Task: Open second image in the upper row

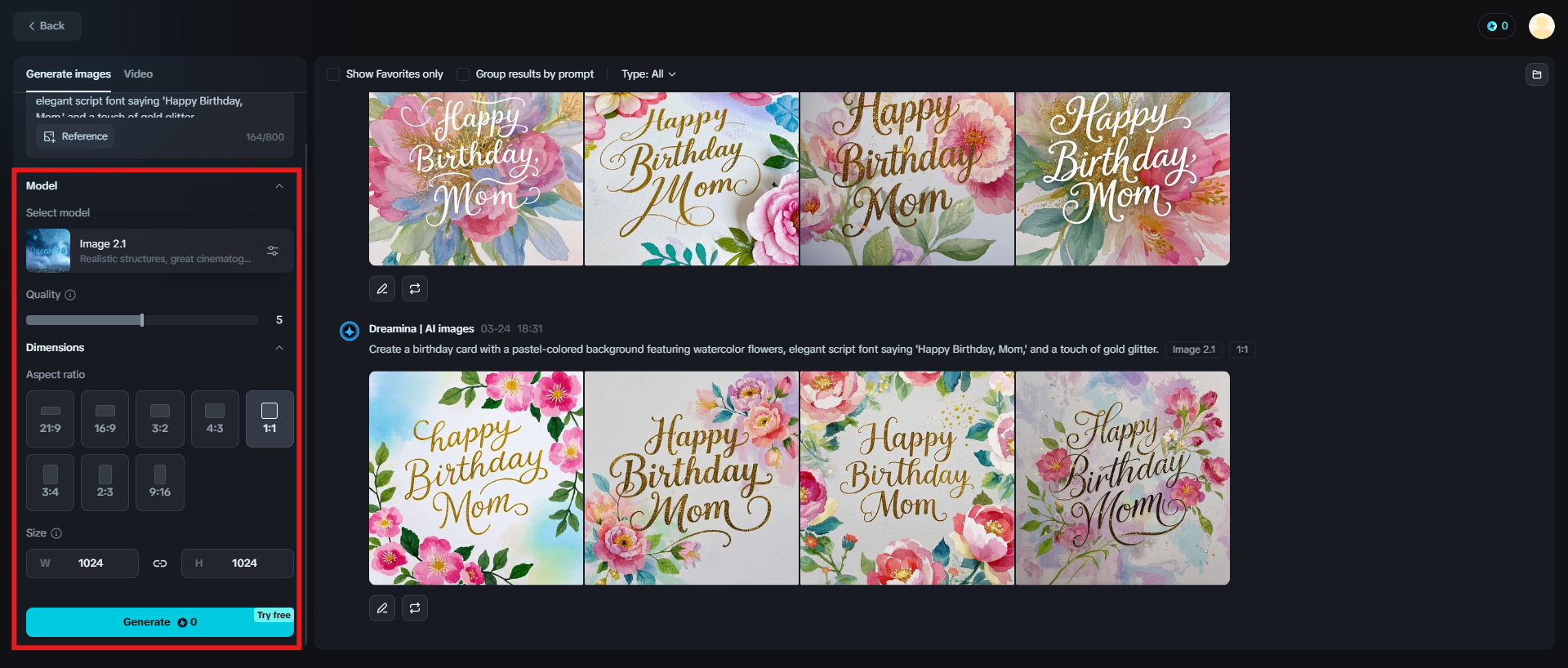Action: [692, 179]
